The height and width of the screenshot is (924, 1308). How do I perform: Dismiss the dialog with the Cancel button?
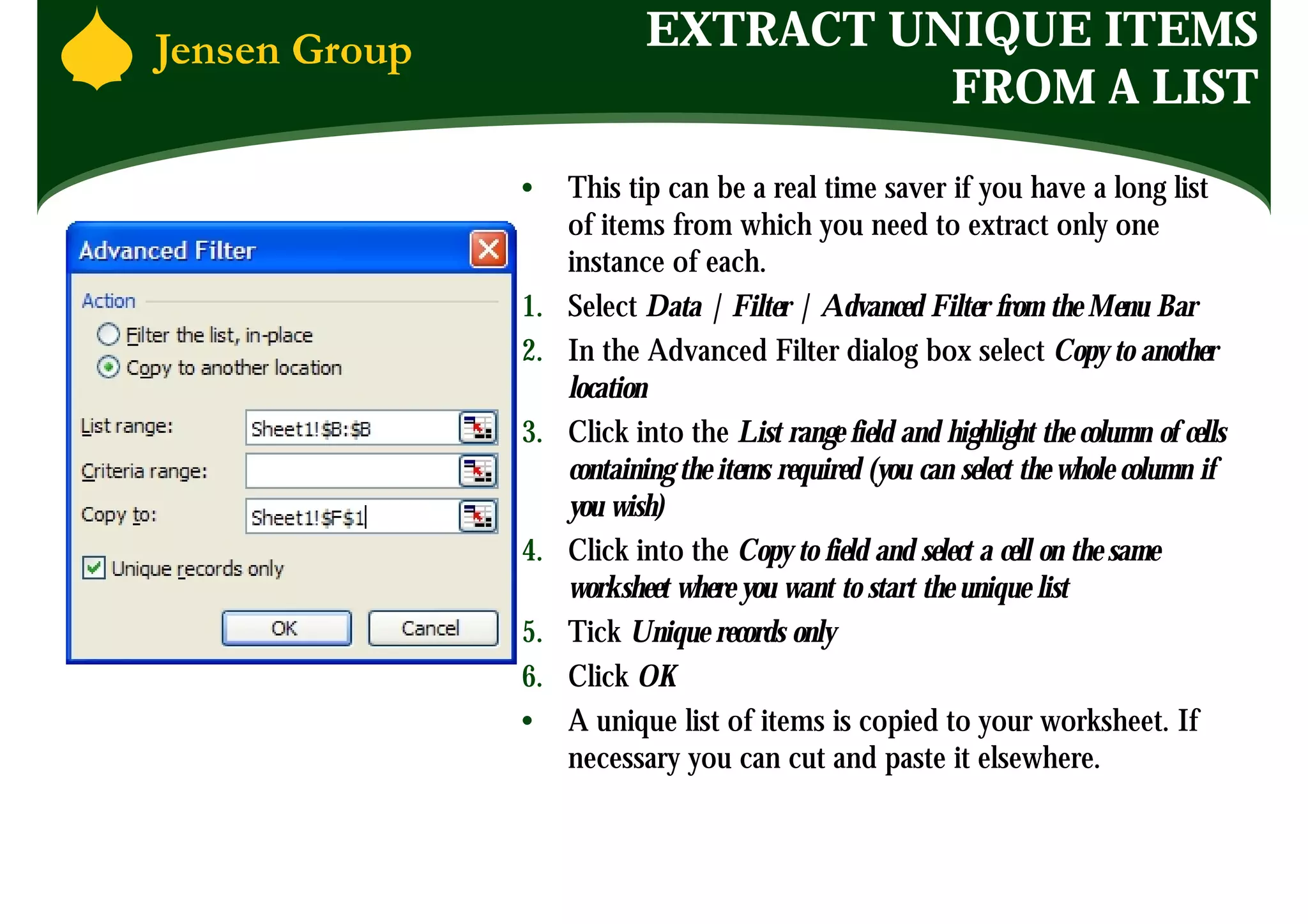(432, 628)
